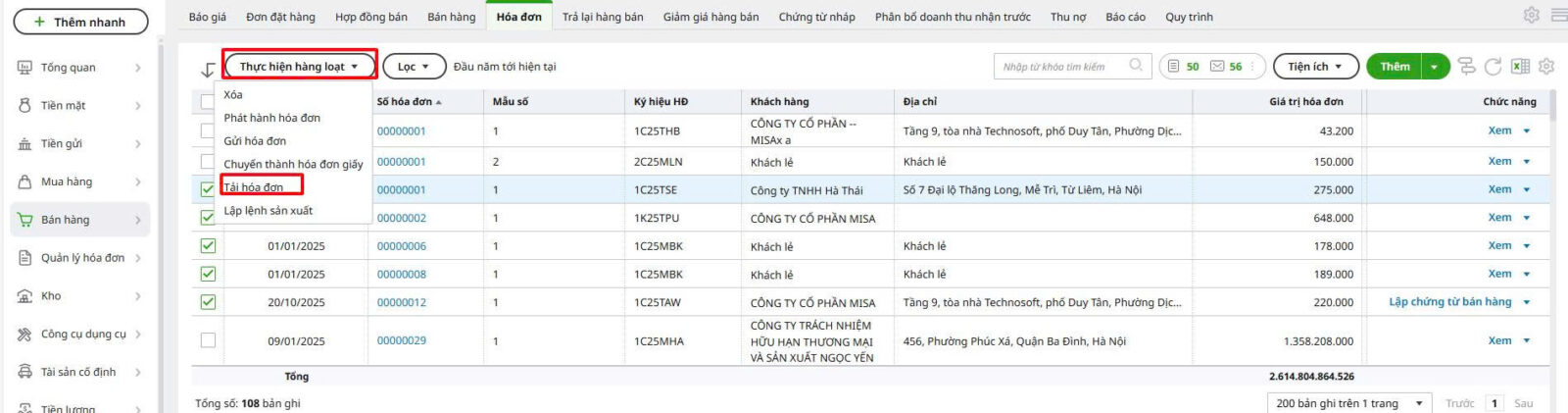This screenshot has width=1568, height=413.
Task: Click the green Thêm button
Action: pyautogui.click(x=1395, y=67)
